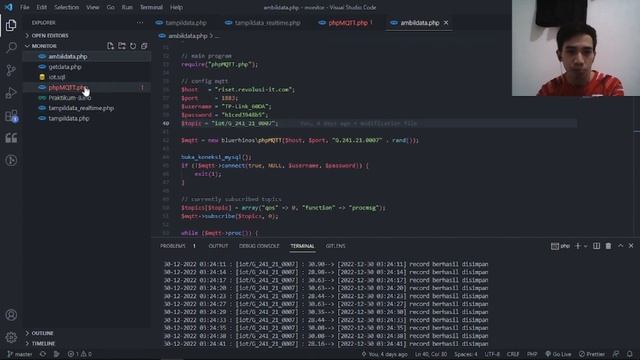Open the File menu
The width and height of the screenshot is (640, 360).
25,7
